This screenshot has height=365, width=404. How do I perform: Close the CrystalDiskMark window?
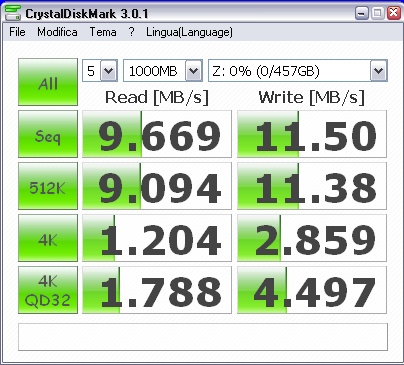click(x=394, y=13)
